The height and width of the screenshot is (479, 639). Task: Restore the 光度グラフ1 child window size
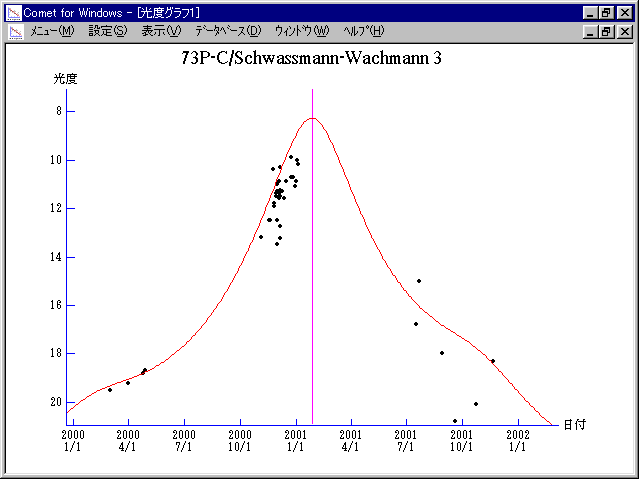pyautogui.click(x=606, y=31)
